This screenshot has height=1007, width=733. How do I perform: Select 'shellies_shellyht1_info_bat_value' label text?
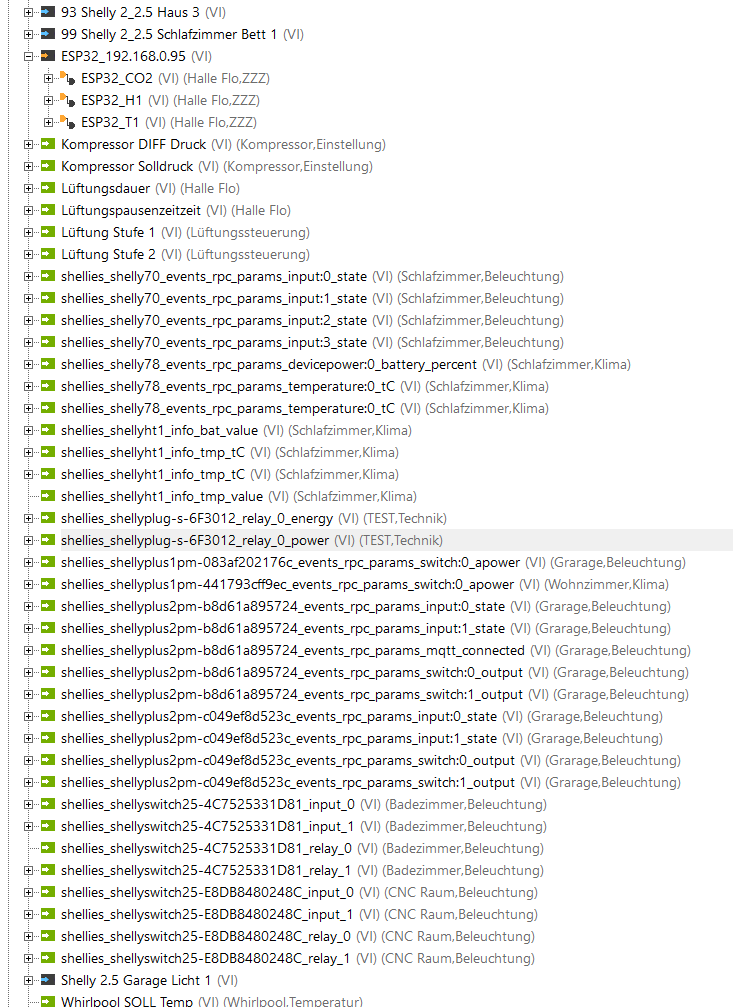pos(159,430)
